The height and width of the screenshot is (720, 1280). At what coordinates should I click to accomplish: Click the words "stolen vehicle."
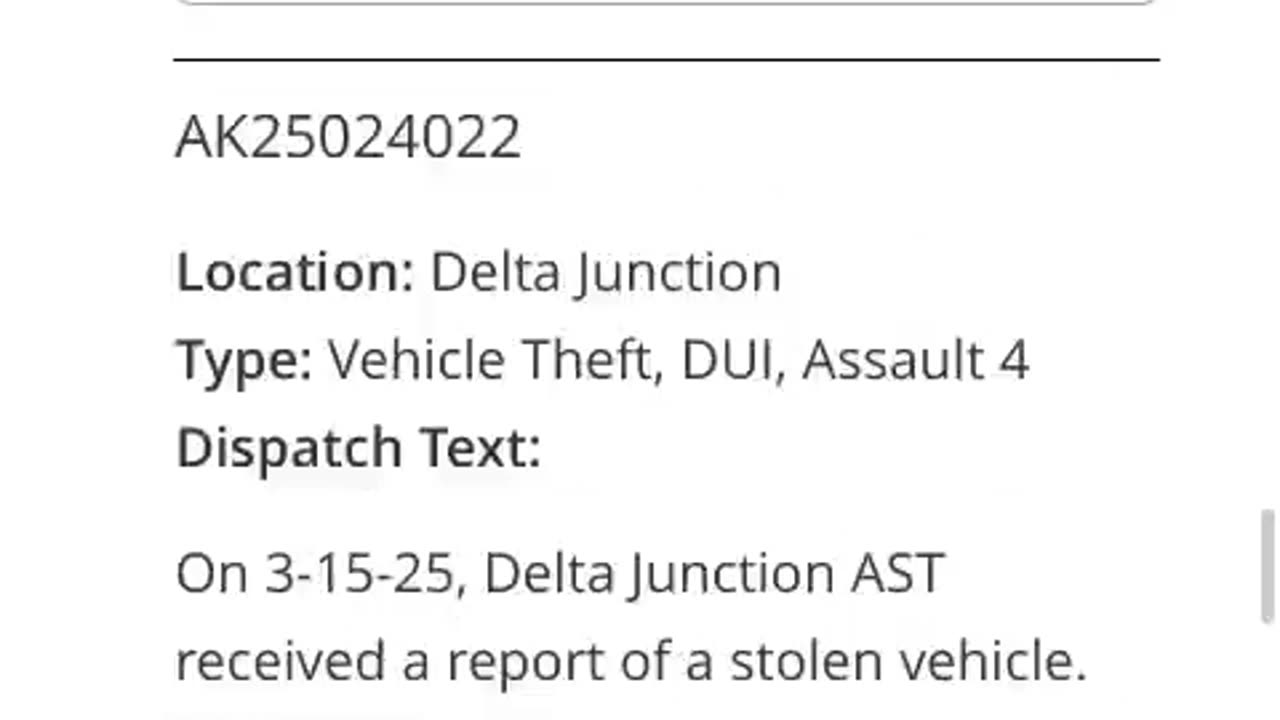(x=908, y=662)
